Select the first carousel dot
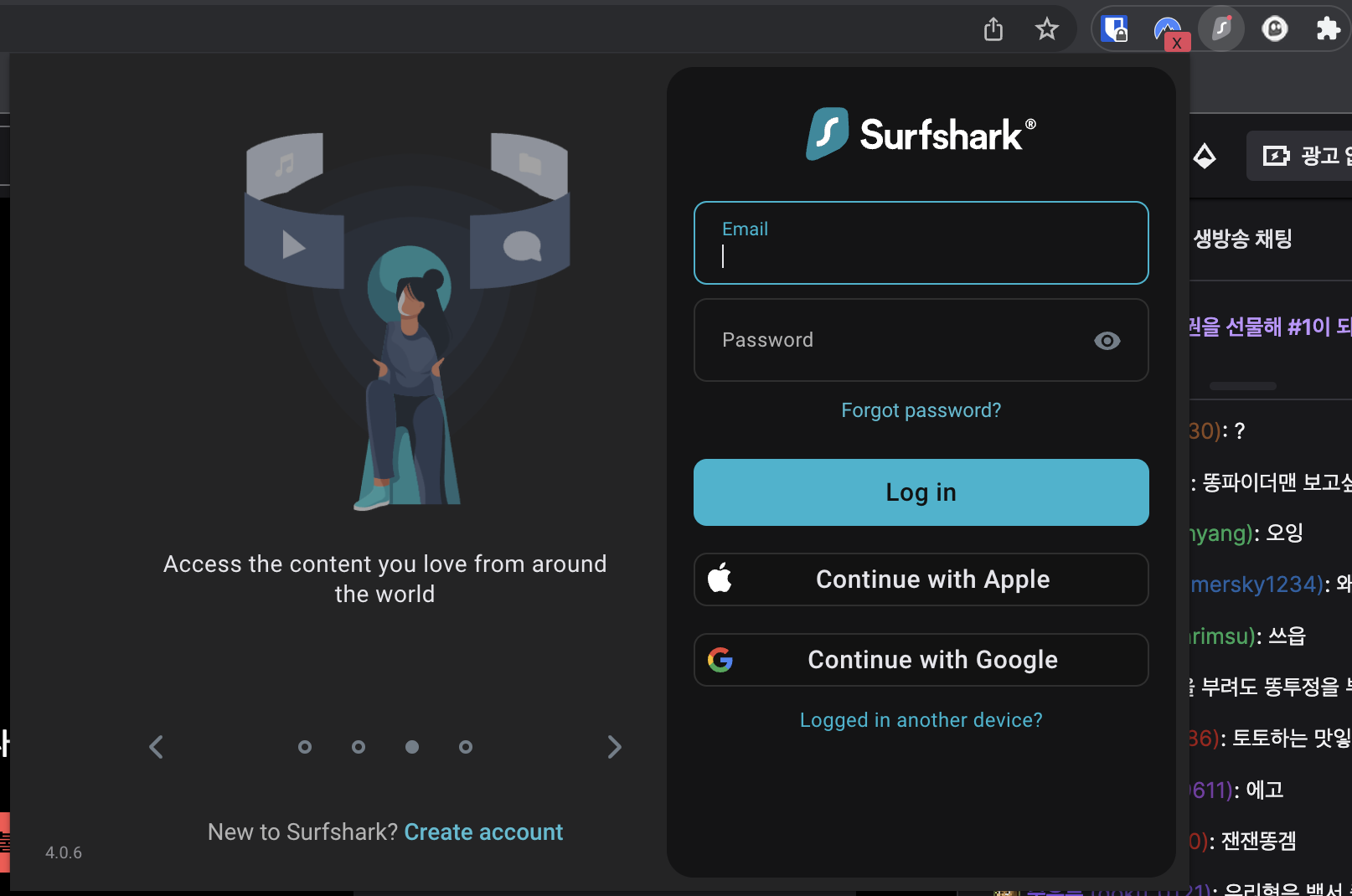Screen dimensions: 1352x896 (x=305, y=747)
